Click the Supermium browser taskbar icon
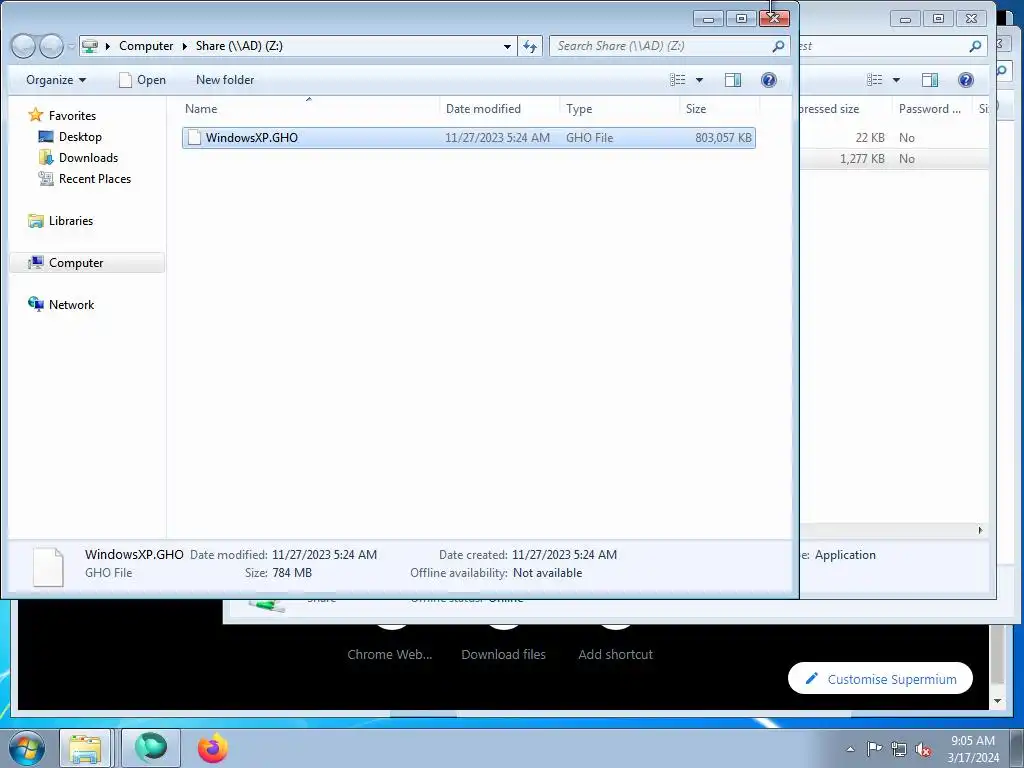 click(151, 748)
